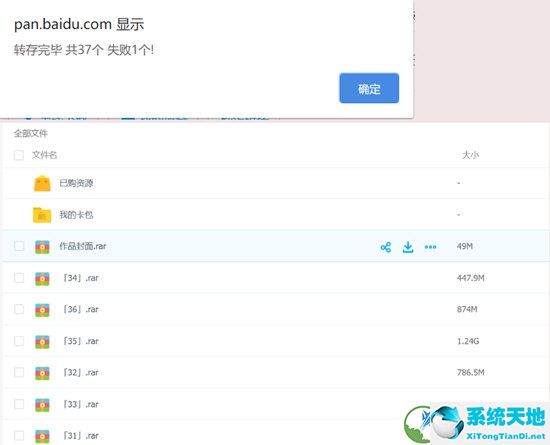The height and width of the screenshot is (445, 550).
Task: Sort by the 大小 column header
Action: pos(470,155)
